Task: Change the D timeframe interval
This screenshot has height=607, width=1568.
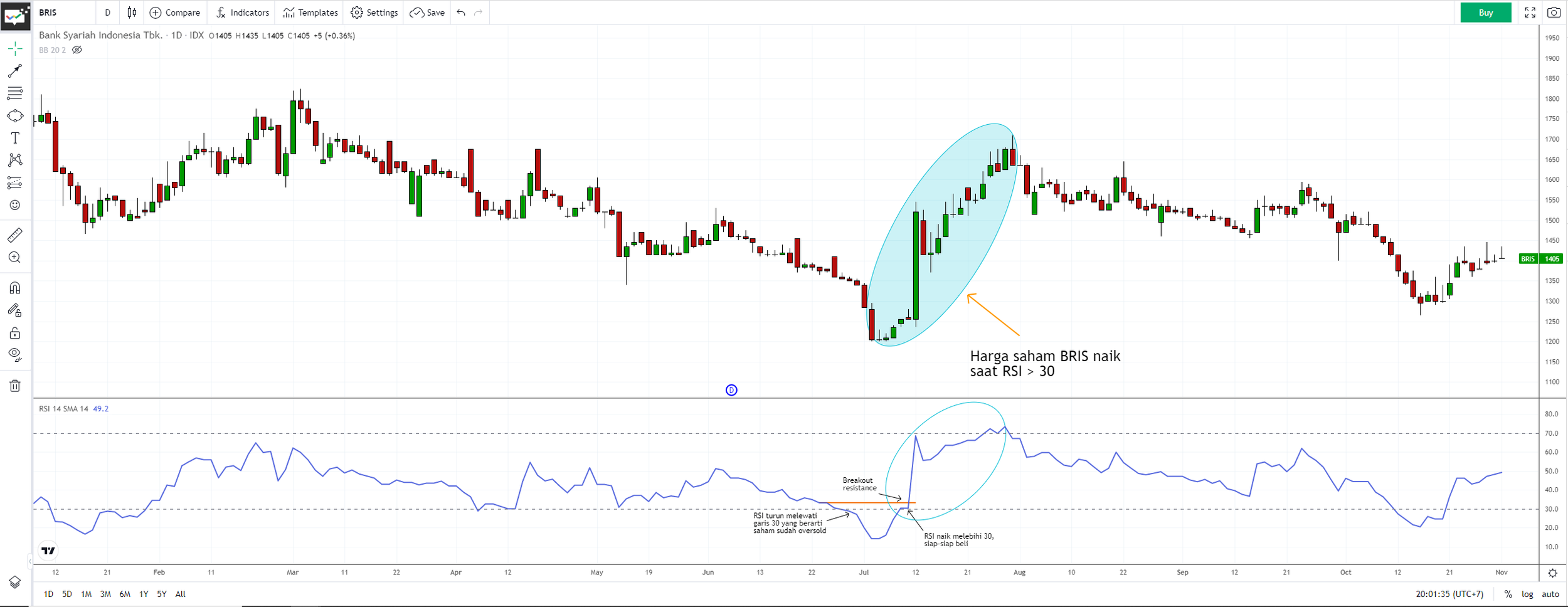Action: 108,13
